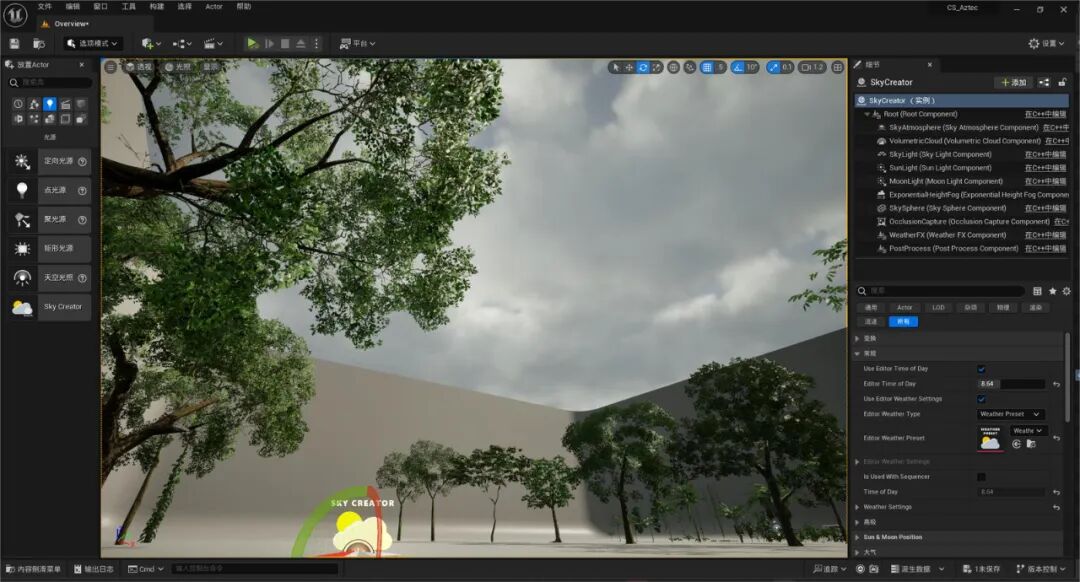Click the favorites star icon in Details
Screen dimensions: 1080x582
tap(1052, 291)
